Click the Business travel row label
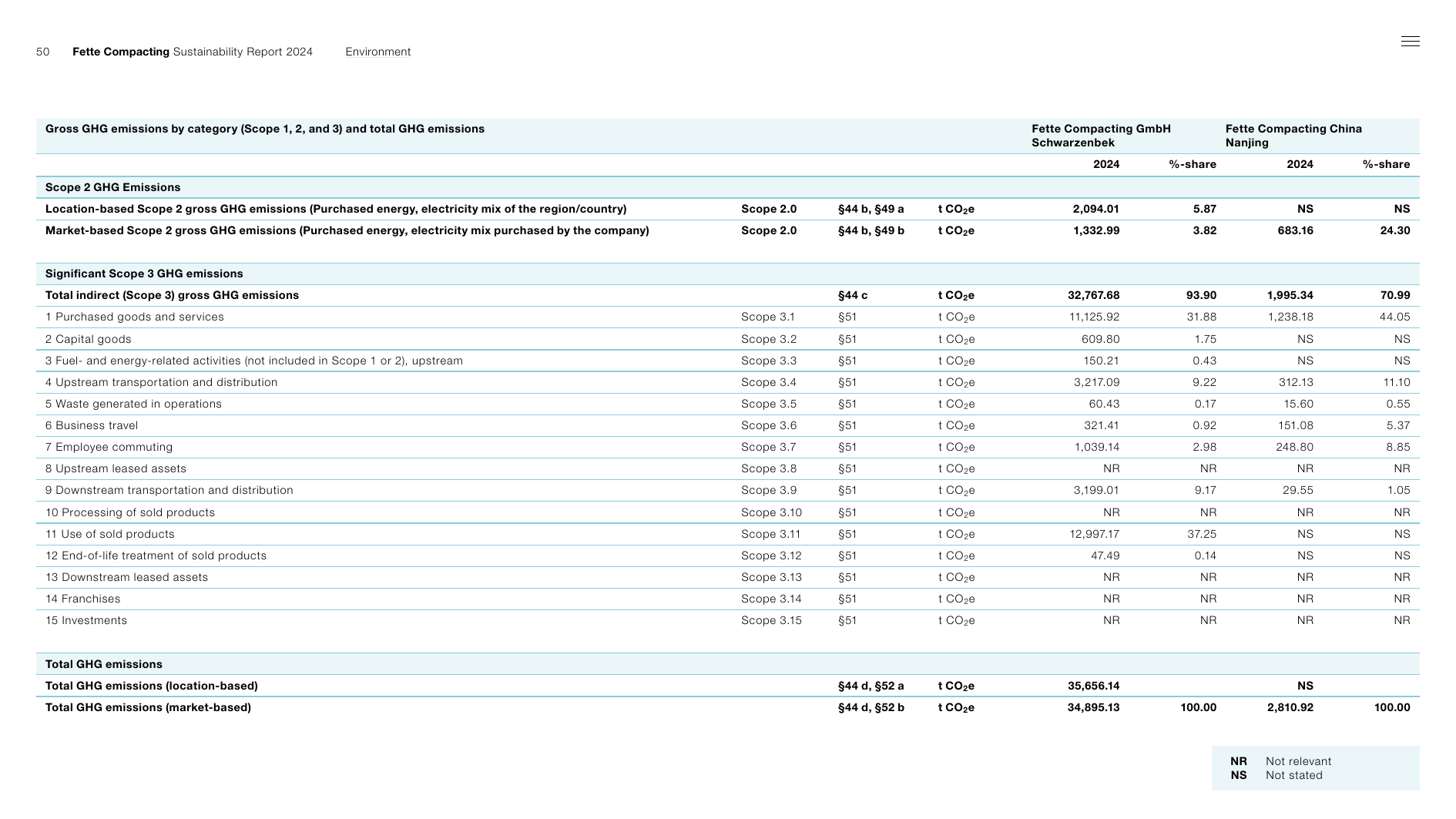Image resolution: width=1456 pixels, height=819 pixels. 92,425
